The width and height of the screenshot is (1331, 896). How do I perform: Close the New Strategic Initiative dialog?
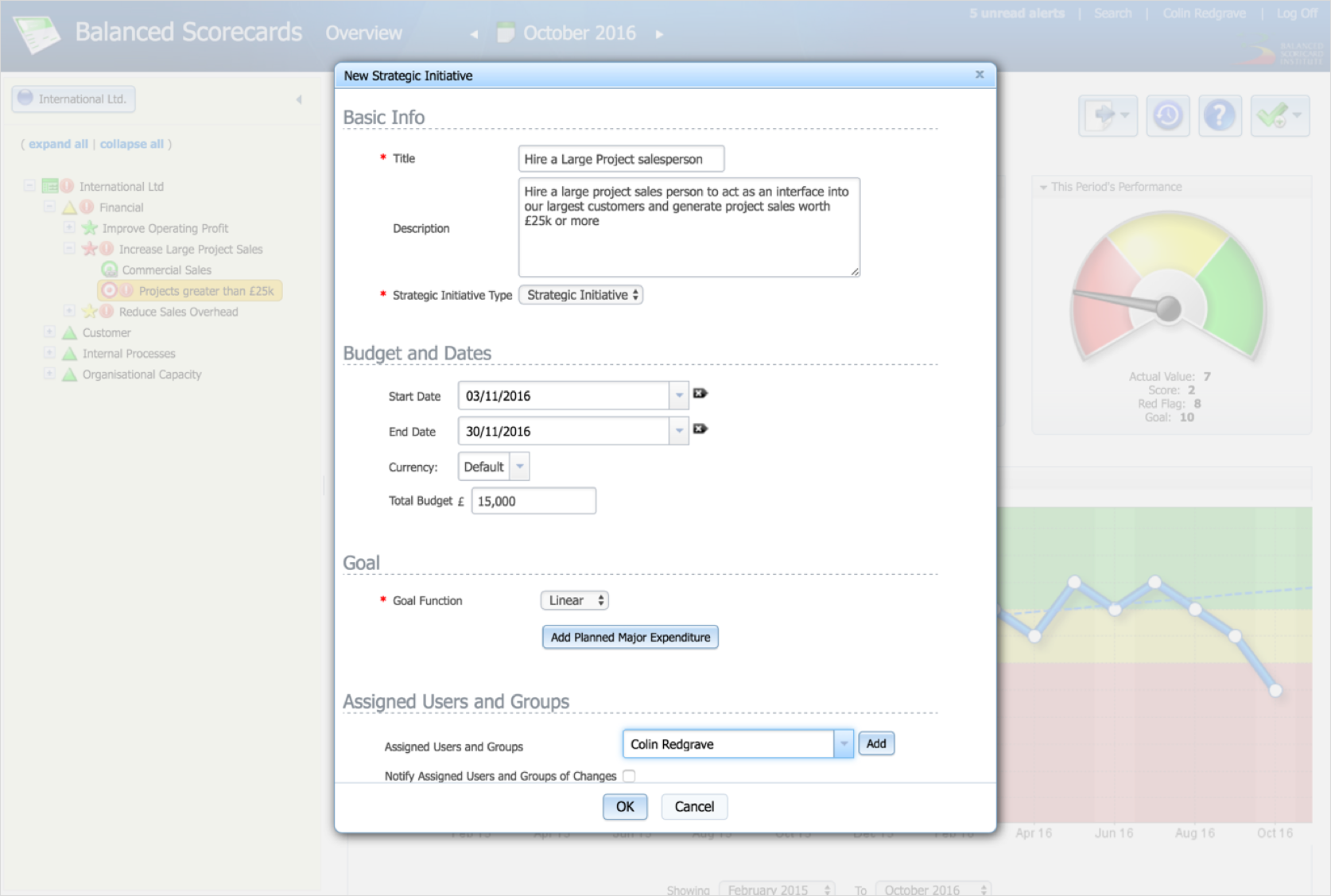[980, 75]
